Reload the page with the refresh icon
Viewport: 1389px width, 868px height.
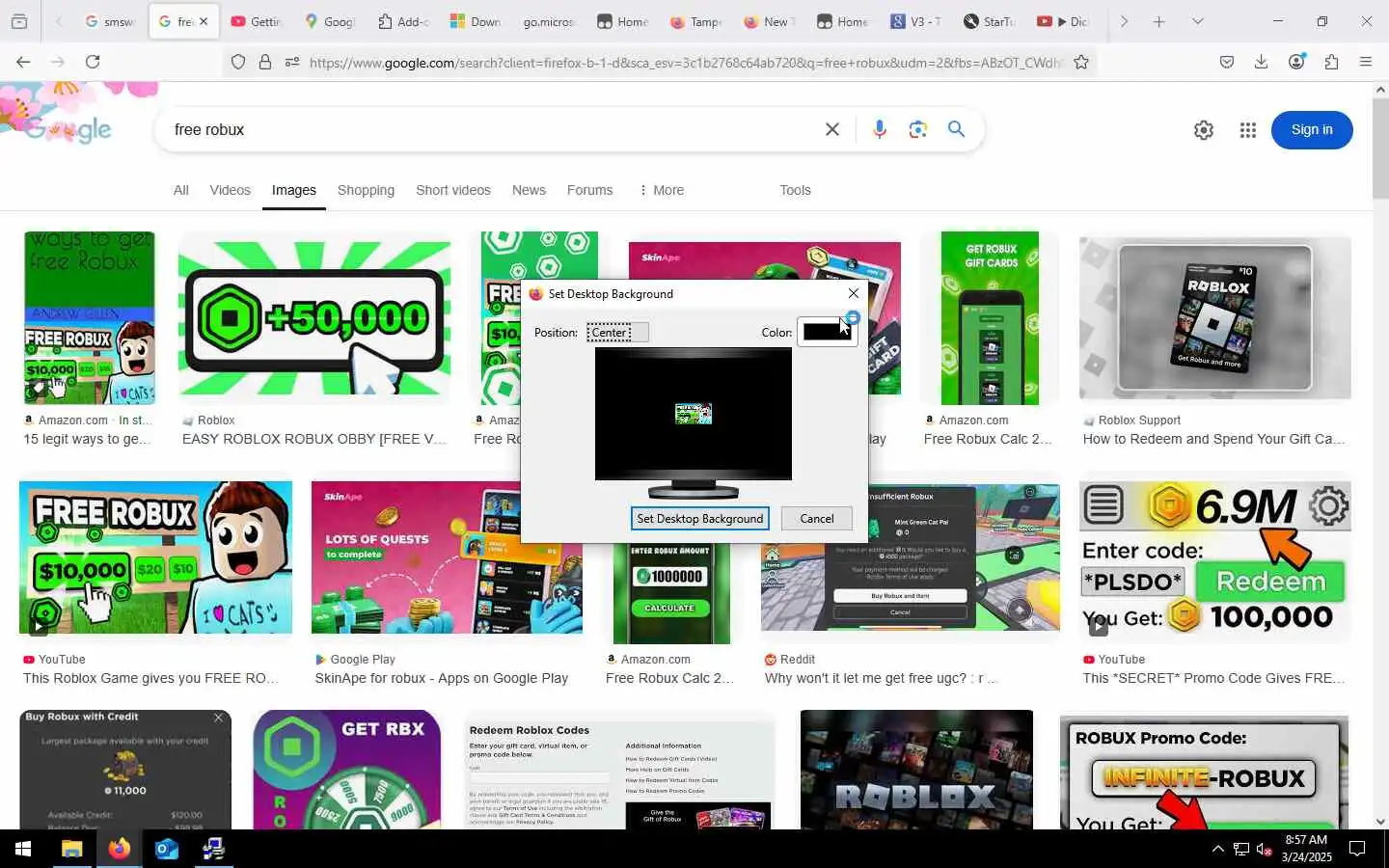(x=93, y=62)
